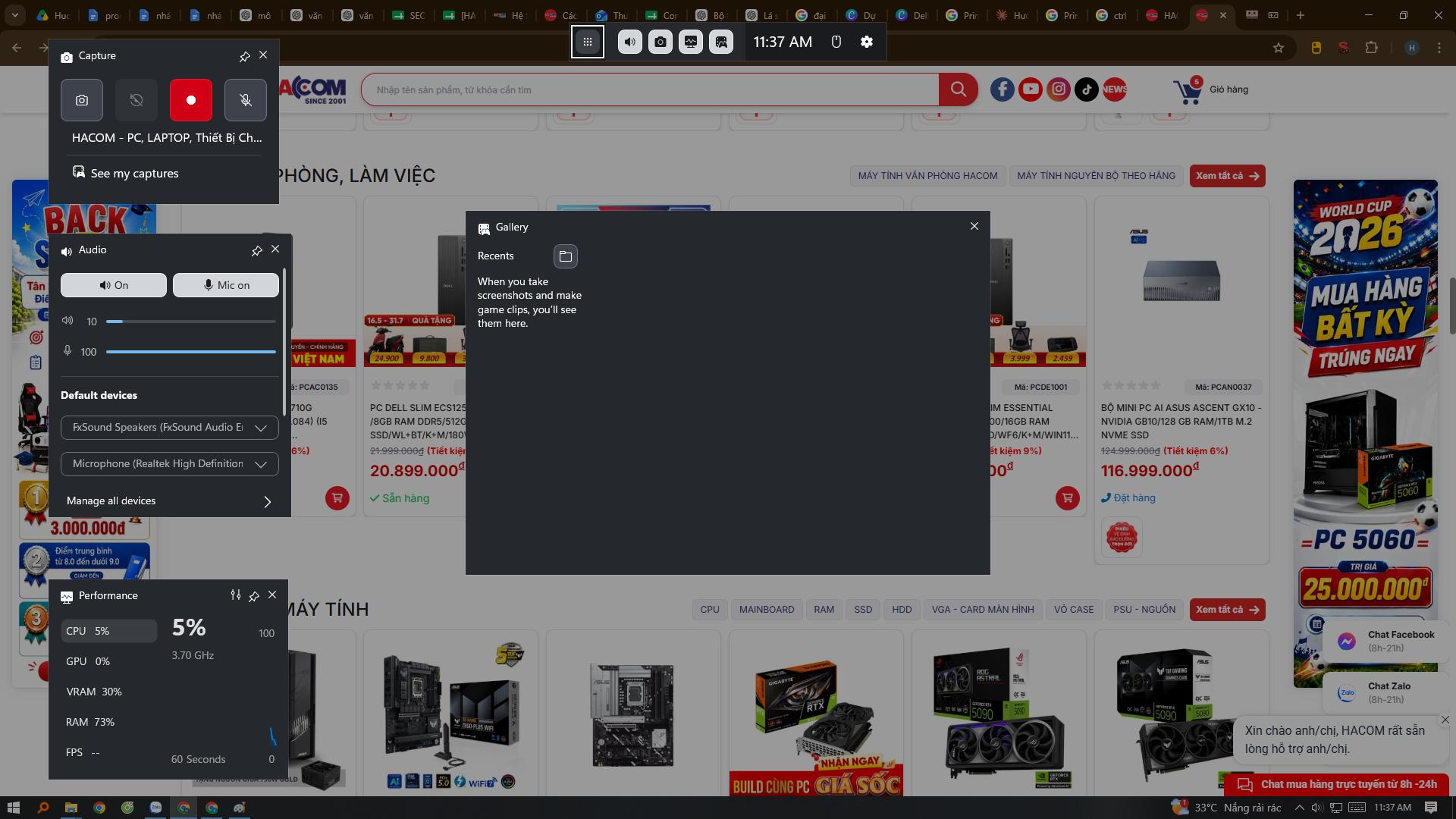
Task: Click ROG Astral RTX 5090 product thumbnail
Action: (999, 717)
